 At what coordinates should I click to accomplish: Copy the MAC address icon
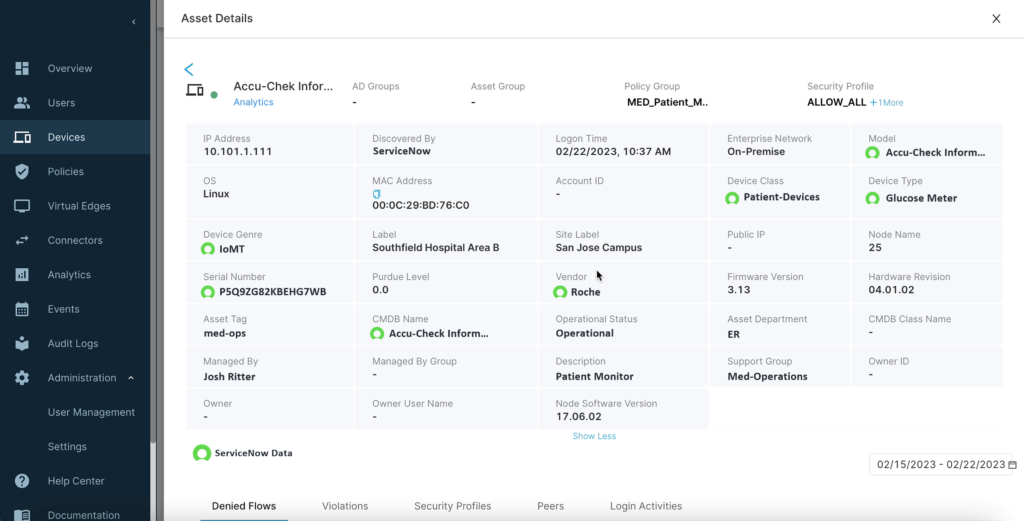377,193
